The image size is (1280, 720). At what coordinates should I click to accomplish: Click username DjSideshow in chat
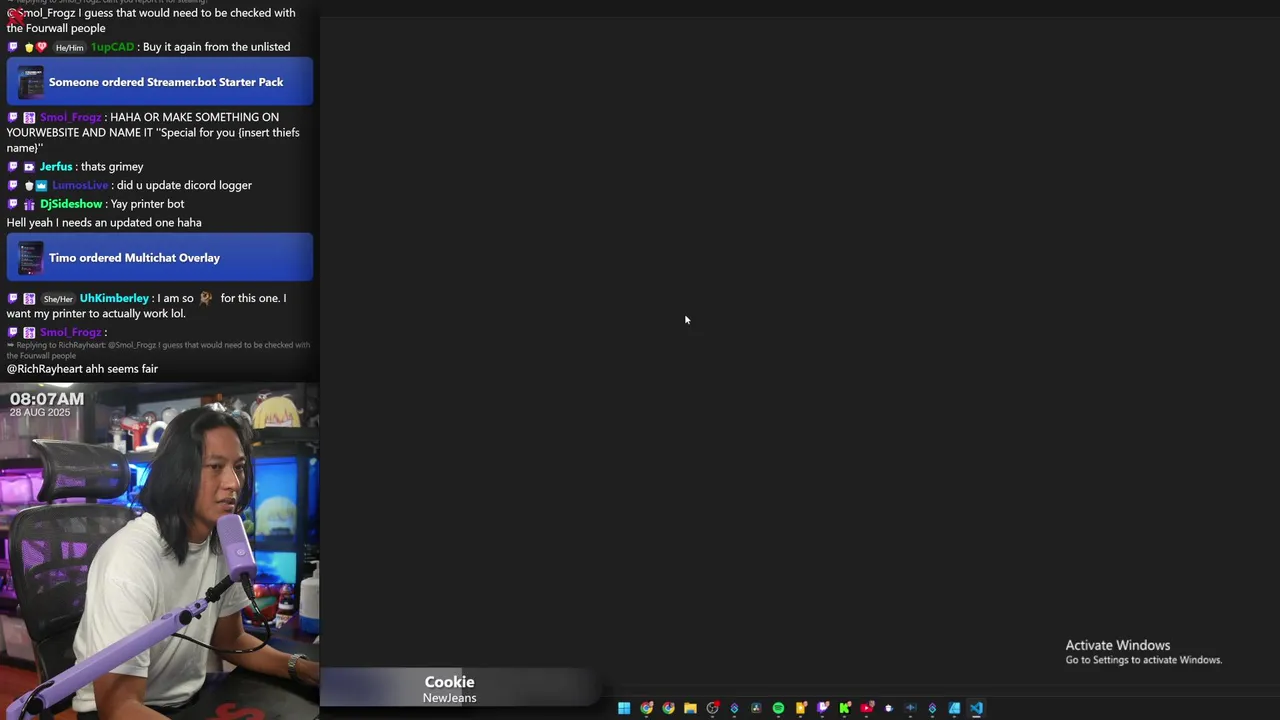pos(71,204)
